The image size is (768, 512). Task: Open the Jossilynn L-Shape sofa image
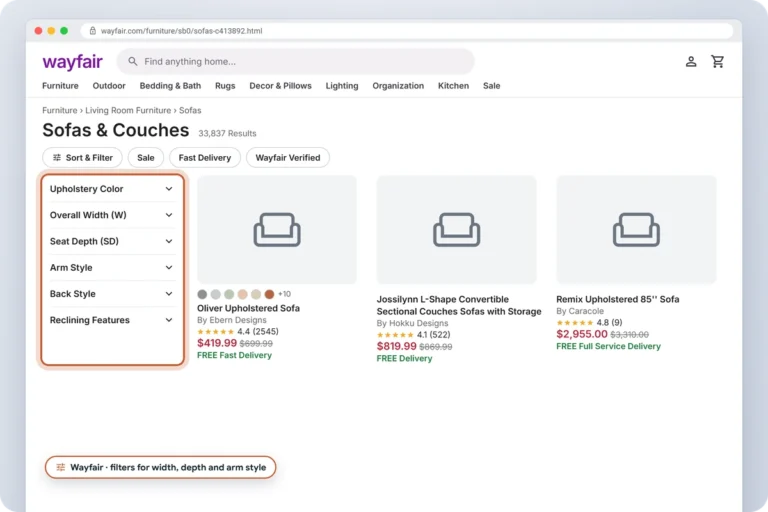tap(456, 230)
